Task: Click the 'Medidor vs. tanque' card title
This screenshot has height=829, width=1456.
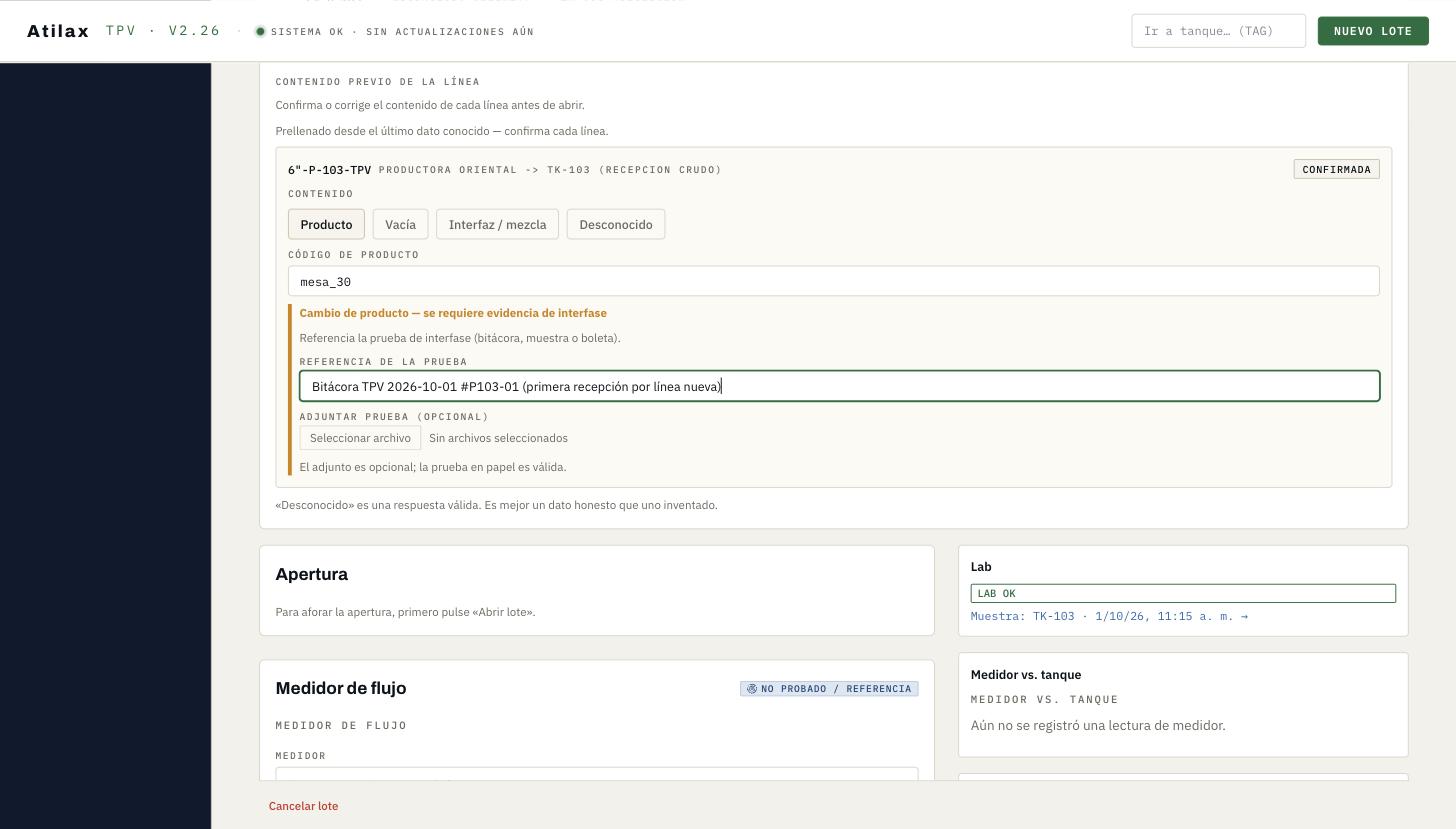Action: (1026, 675)
